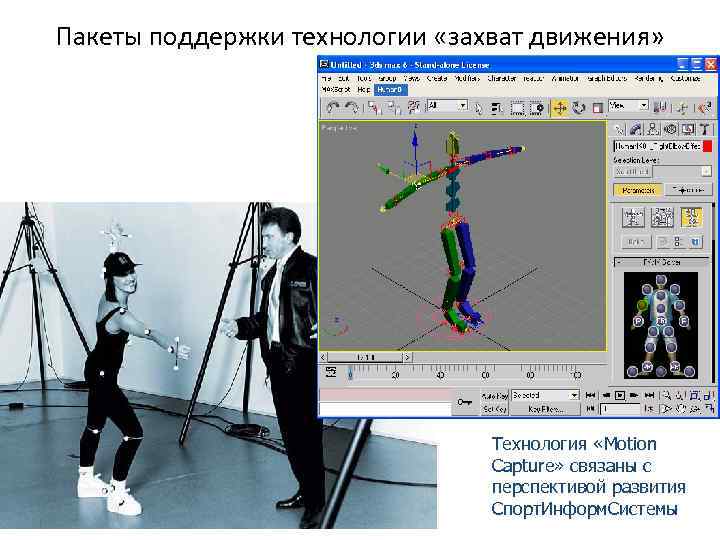
Task: Open the Selection Level dropdown arrow
Action: pos(706,172)
